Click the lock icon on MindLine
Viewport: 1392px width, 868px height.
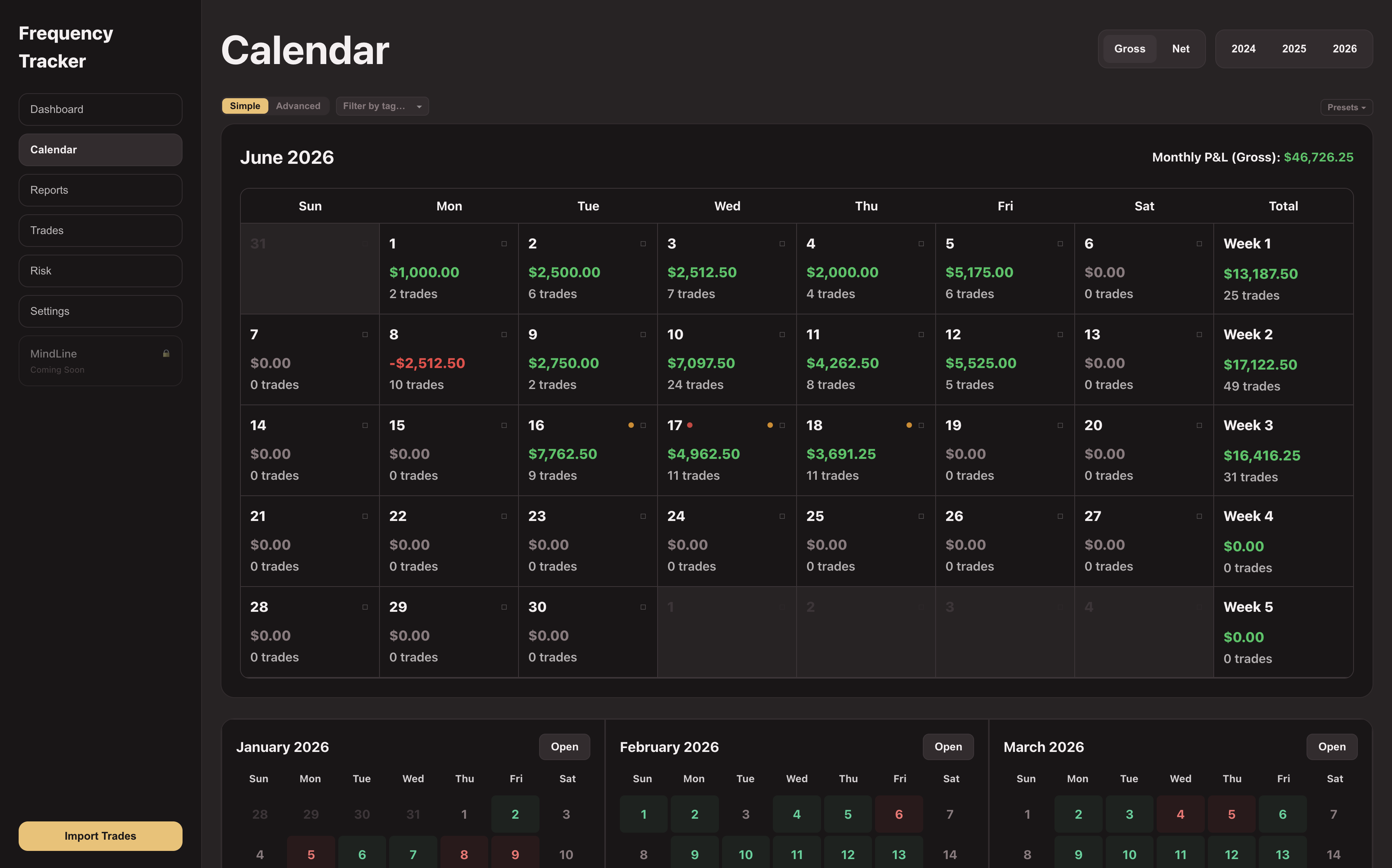point(166,354)
